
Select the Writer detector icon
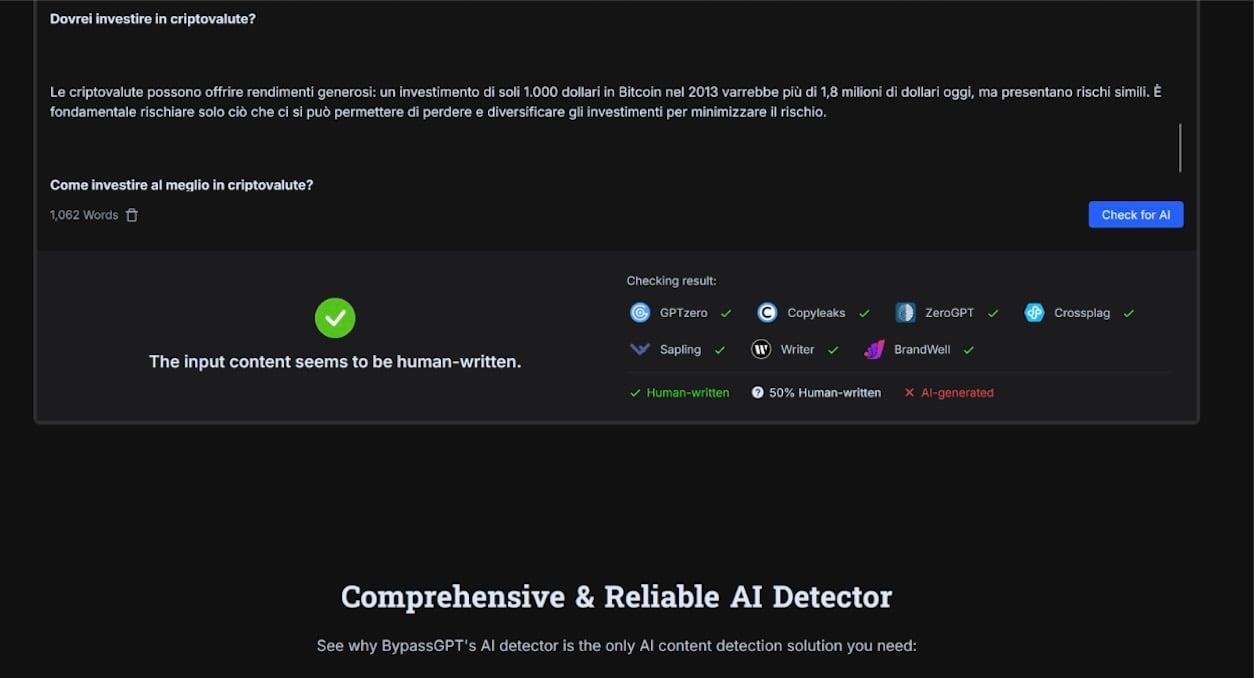pyautogui.click(x=761, y=350)
